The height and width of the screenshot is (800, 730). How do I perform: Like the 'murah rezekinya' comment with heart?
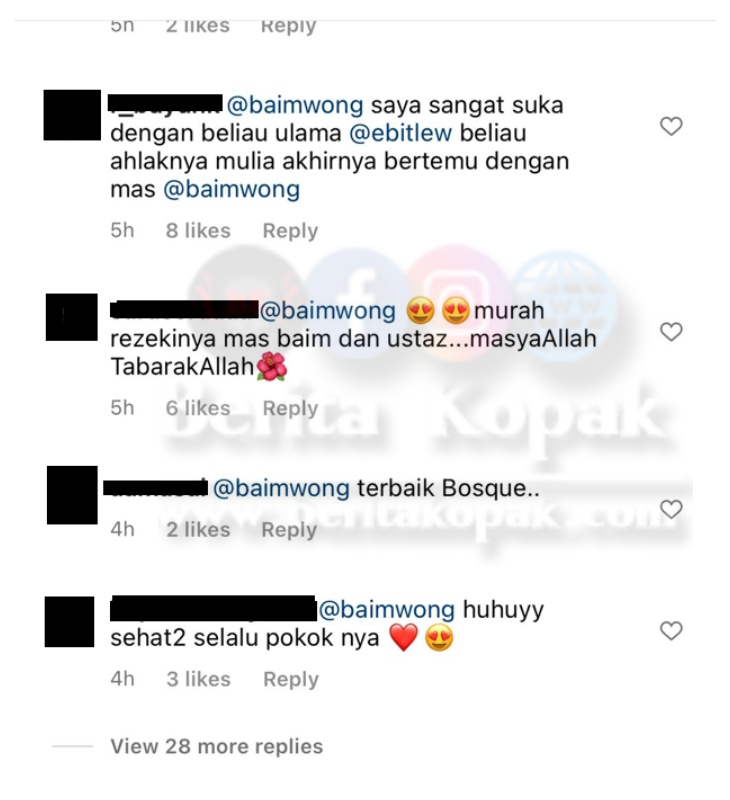671,332
